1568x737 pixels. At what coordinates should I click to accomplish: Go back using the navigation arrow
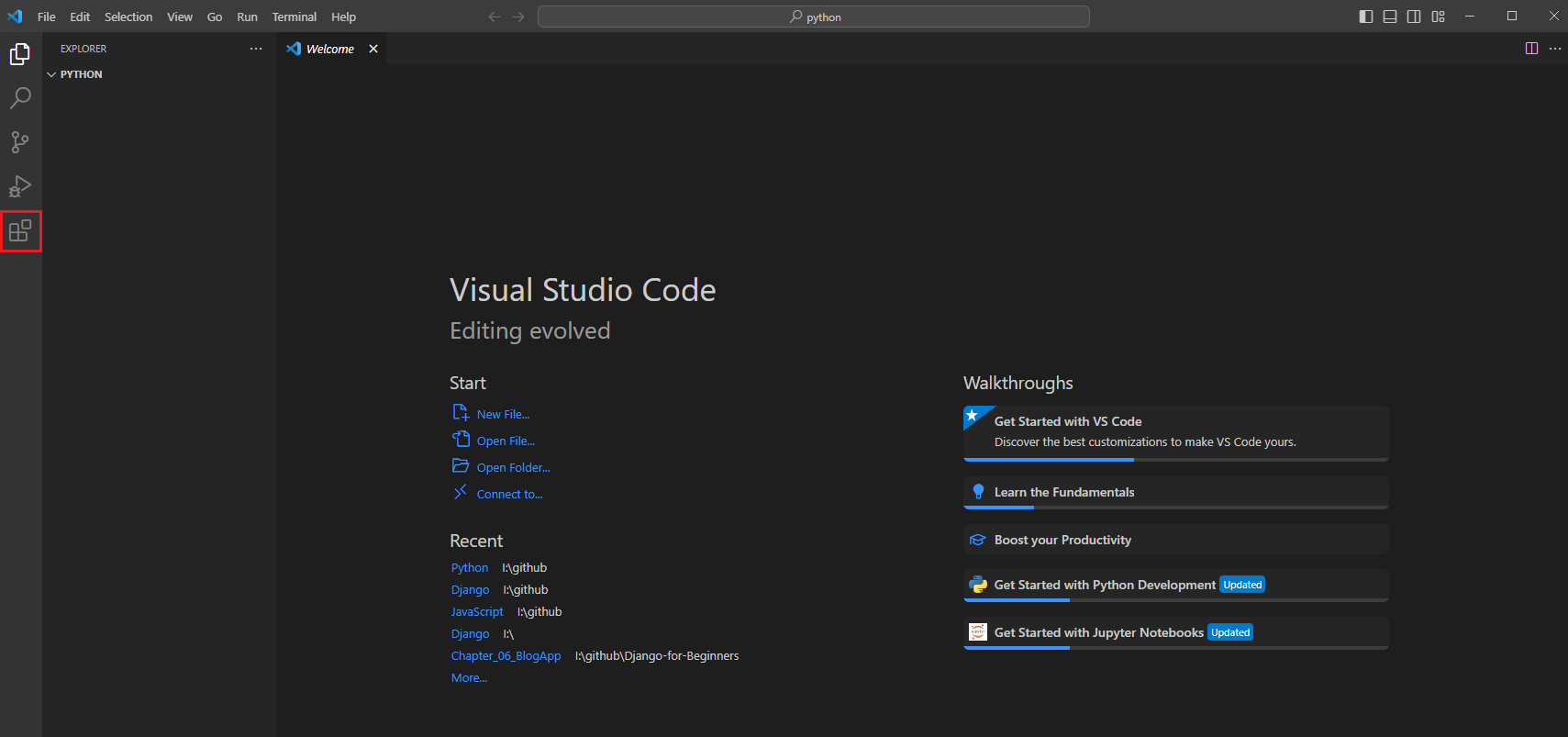pos(495,17)
